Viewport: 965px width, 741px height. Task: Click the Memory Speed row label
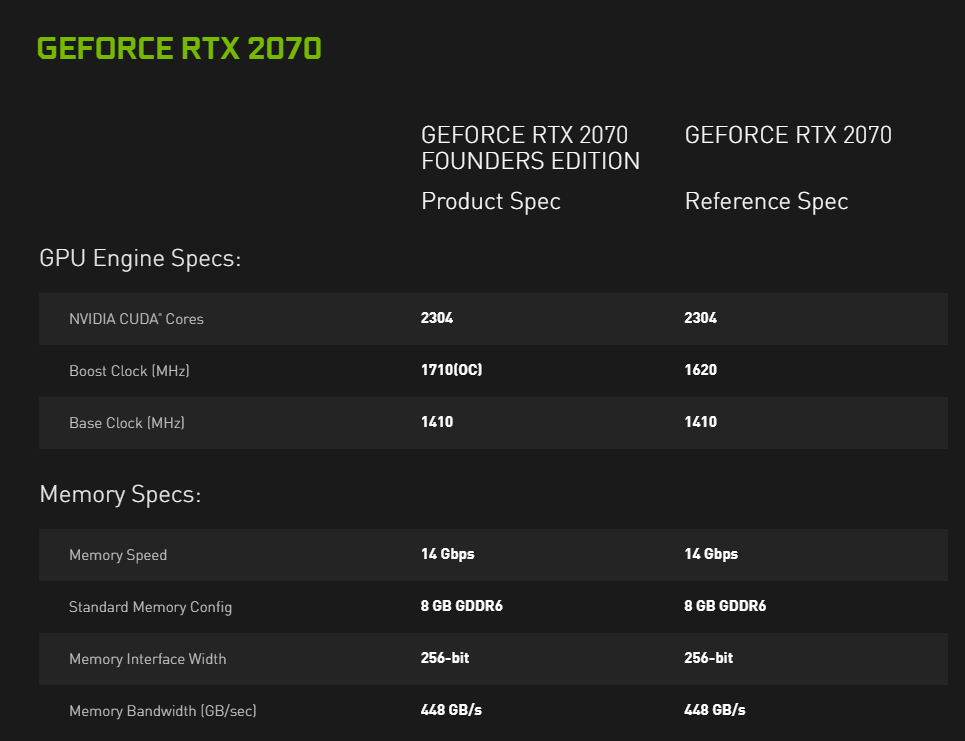point(118,555)
